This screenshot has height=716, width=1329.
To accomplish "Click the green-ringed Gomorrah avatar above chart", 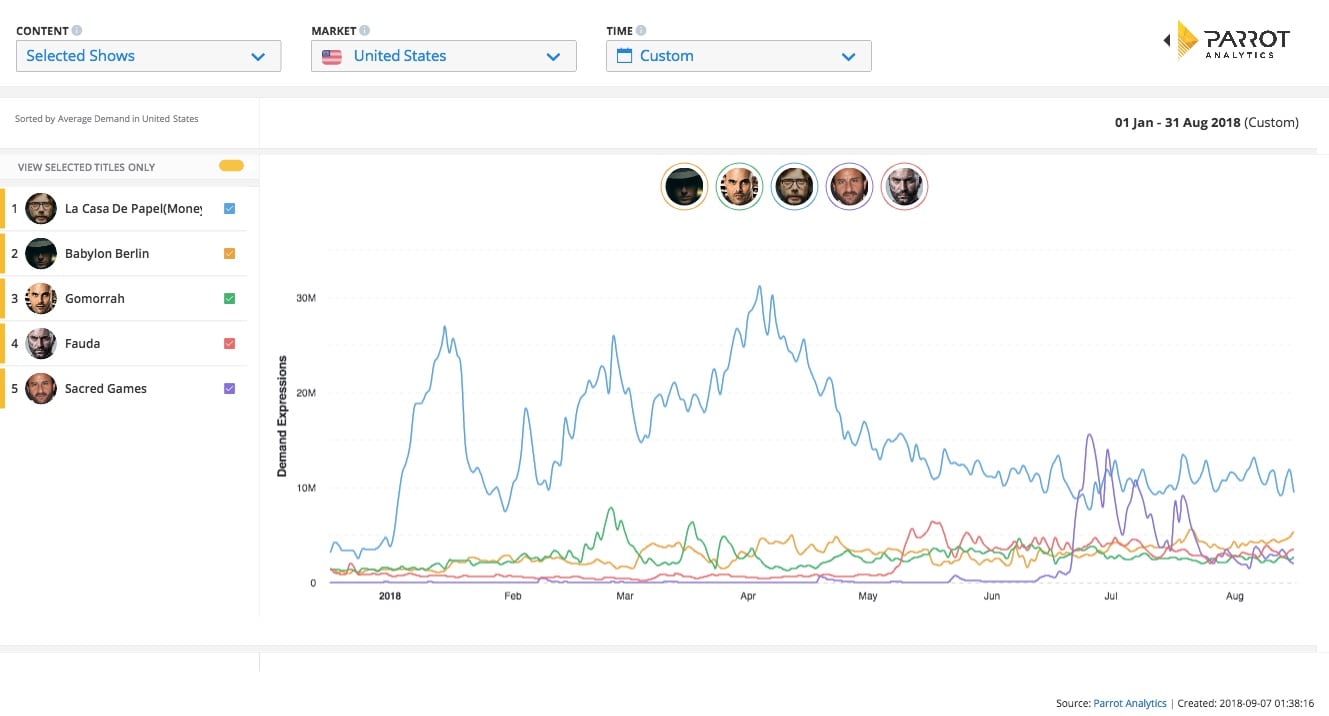I will coord(740,187).
